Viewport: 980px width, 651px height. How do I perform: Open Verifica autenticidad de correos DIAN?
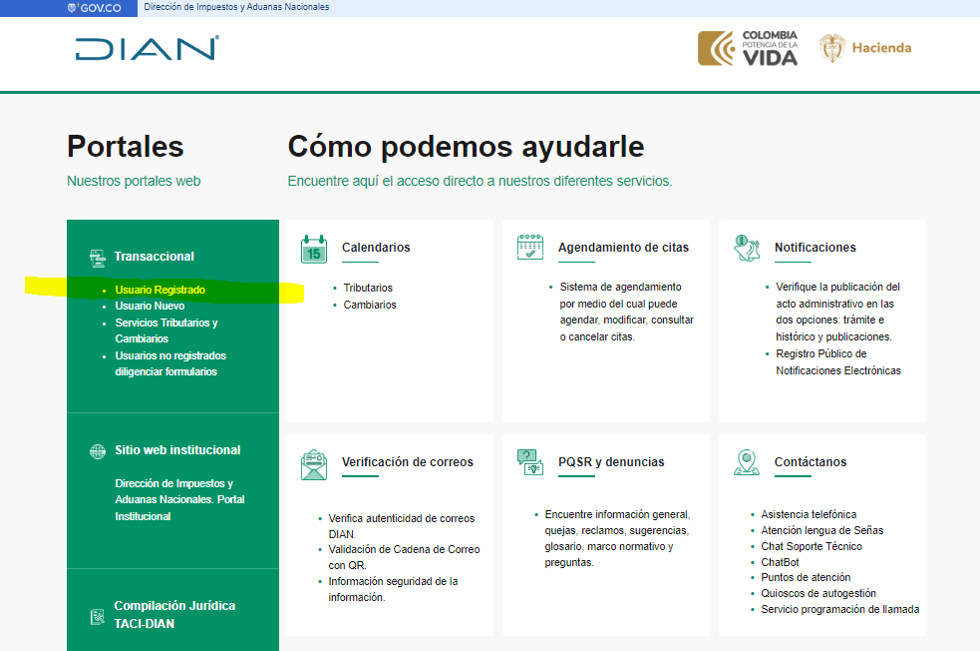pos(401,526)
